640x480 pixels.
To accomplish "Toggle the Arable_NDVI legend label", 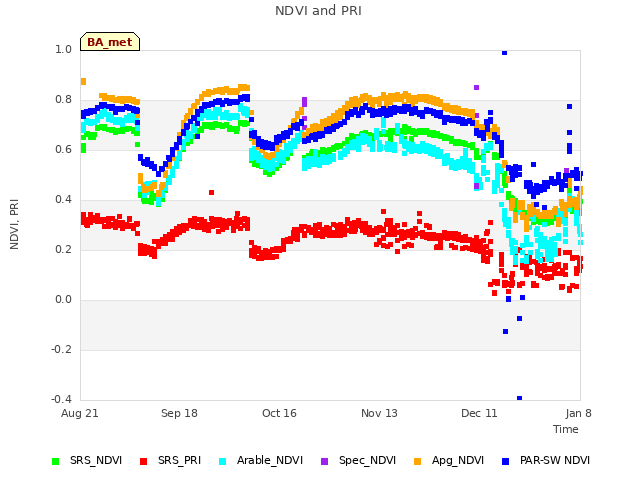I will [x=270, y=460].
